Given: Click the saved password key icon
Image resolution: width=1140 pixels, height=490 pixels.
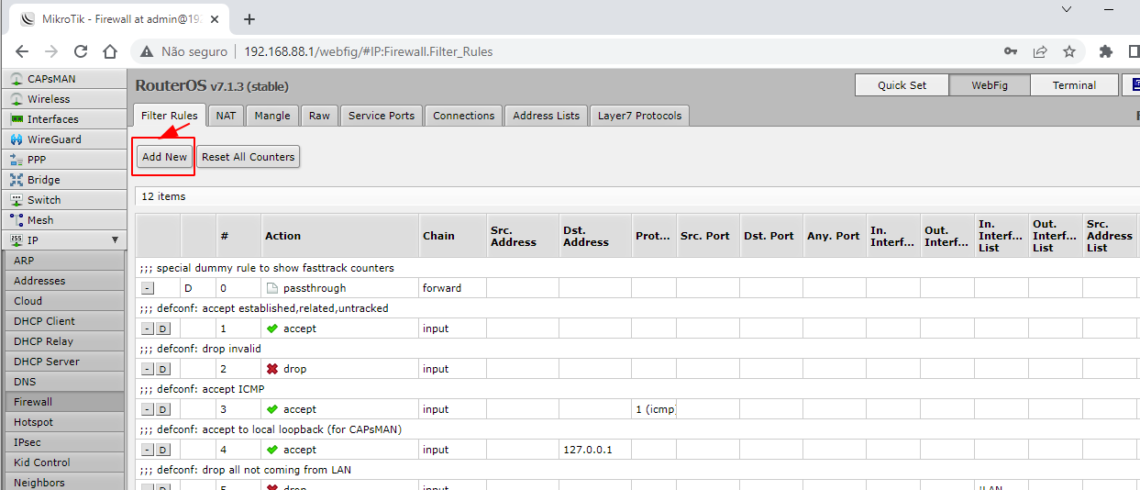Looking at the screenshot, I should coord(1011,52).
